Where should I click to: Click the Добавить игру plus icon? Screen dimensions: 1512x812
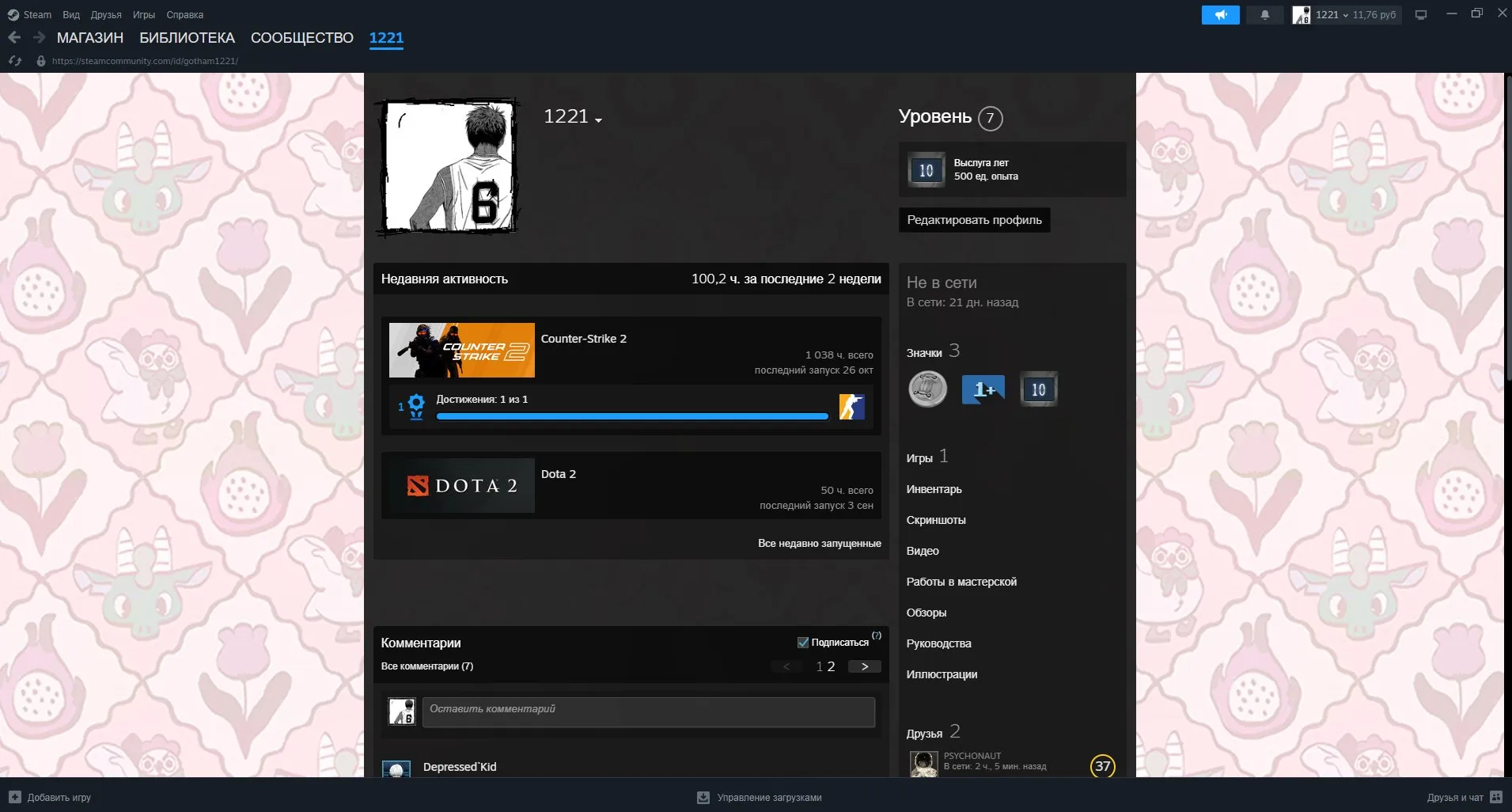pyautogui.click(x=14, y=797)
